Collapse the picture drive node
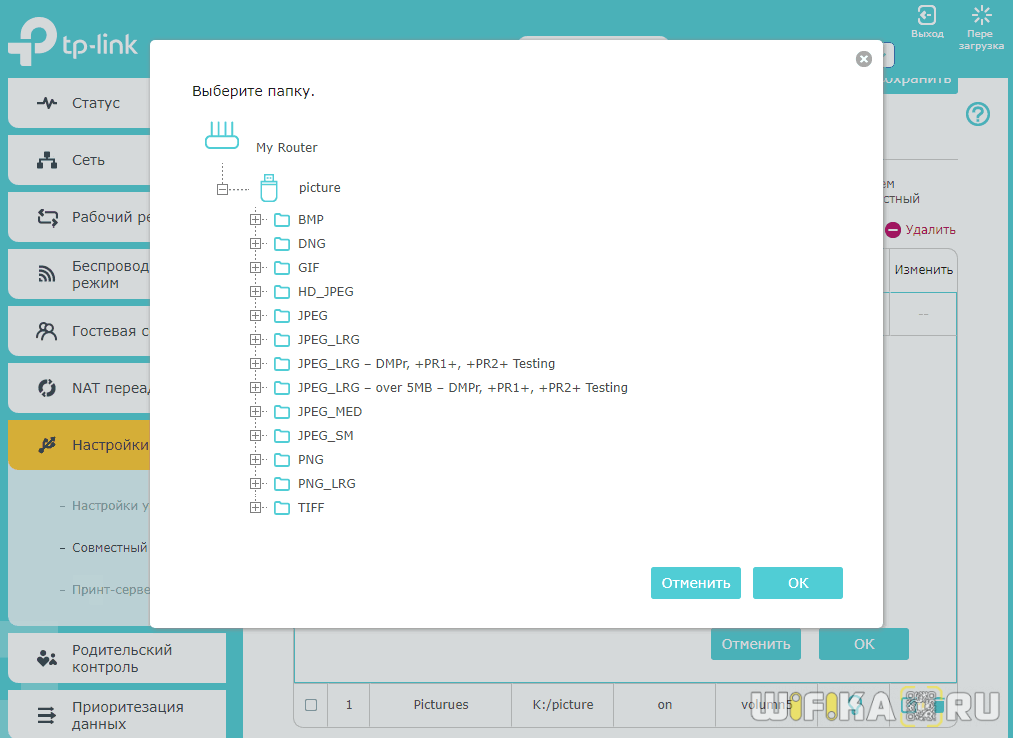1013x738 pixels. point(223,188)
